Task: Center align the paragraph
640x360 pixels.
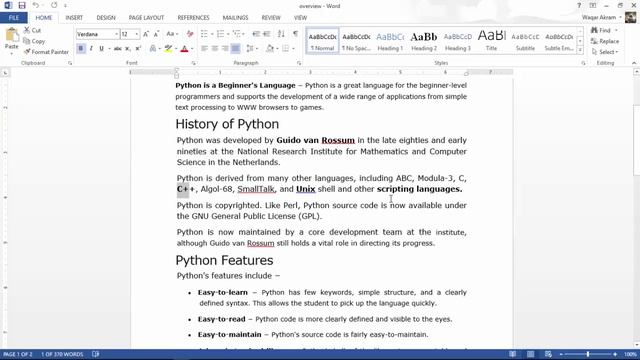Action: [215, 49]
